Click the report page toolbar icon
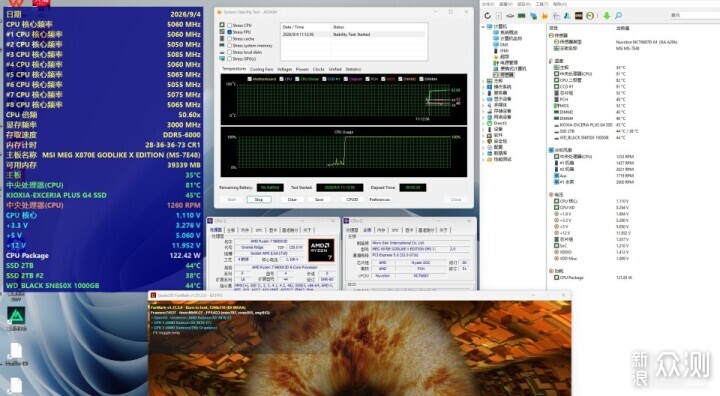 (499, 16)
